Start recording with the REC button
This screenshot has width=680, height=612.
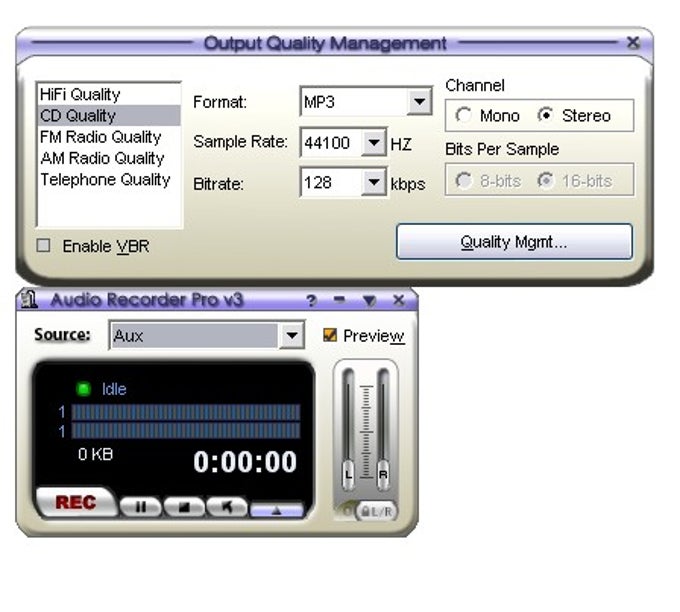click(x=76, y=502)
